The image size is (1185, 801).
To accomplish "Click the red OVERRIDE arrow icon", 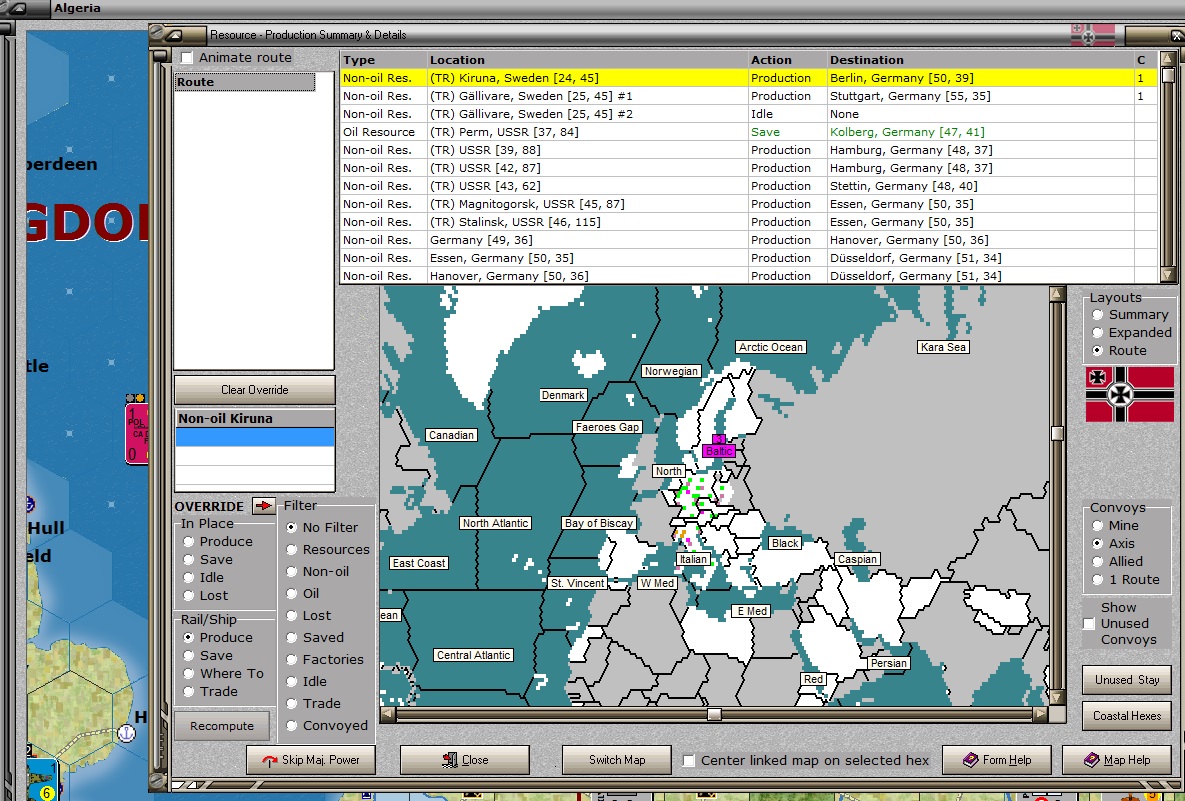I will pos(264,506).
